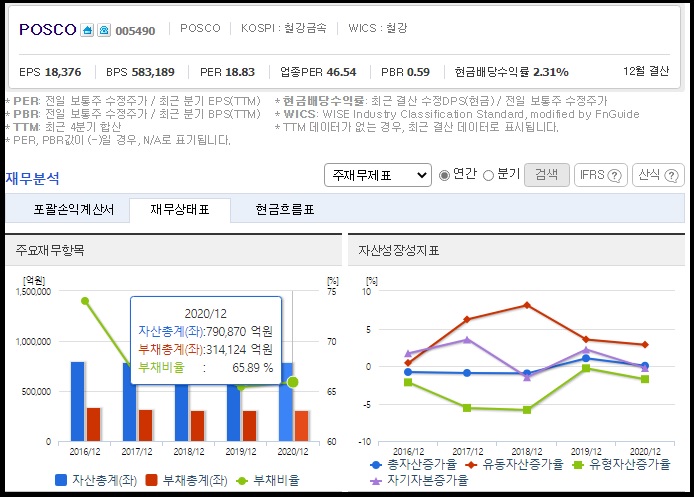Screen dimensions: 694x497
Task: Click the 2016/12 red 부채총계 bar
Action: 93,424
